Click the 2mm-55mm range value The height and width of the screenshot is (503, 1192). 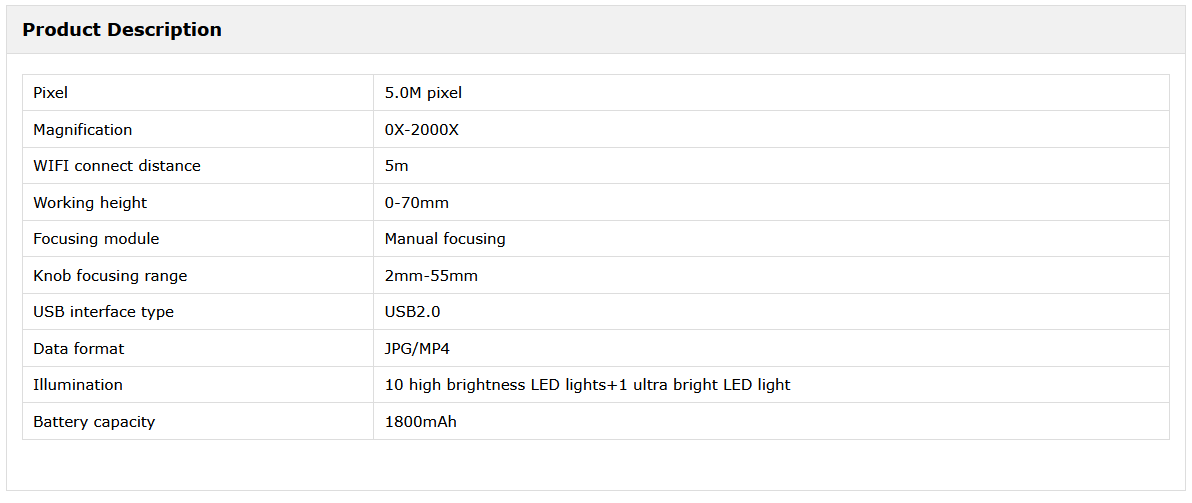(x=431, y=276)
